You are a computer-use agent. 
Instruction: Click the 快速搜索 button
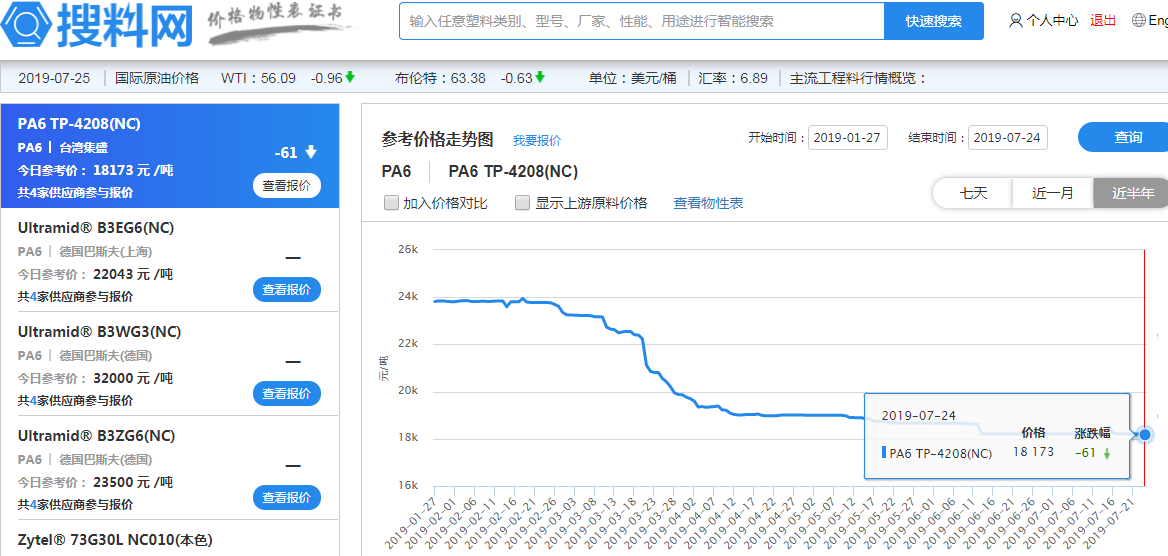[x=933, y=21]
